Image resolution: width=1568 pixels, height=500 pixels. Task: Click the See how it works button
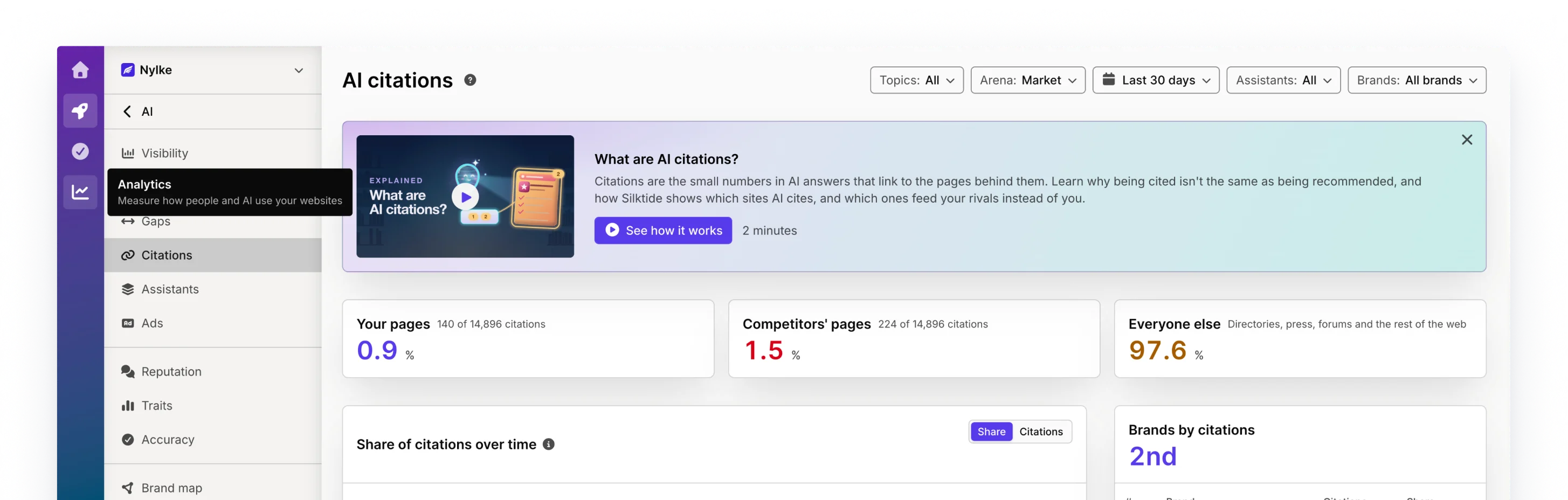tap(663, 231)
